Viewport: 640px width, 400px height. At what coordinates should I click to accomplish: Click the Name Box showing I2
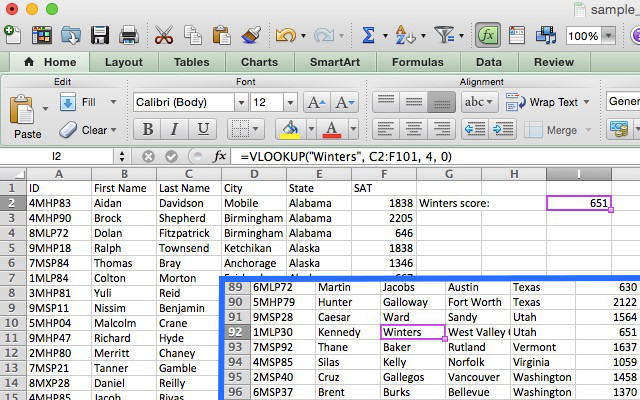pos(56,156)
